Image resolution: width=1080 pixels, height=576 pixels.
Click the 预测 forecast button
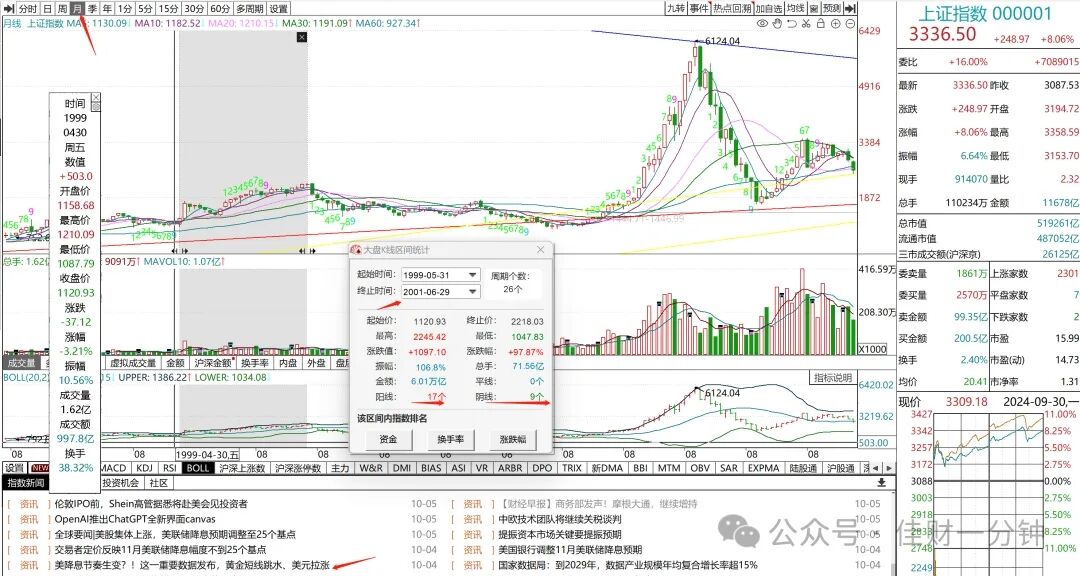[x=832, y=8]
